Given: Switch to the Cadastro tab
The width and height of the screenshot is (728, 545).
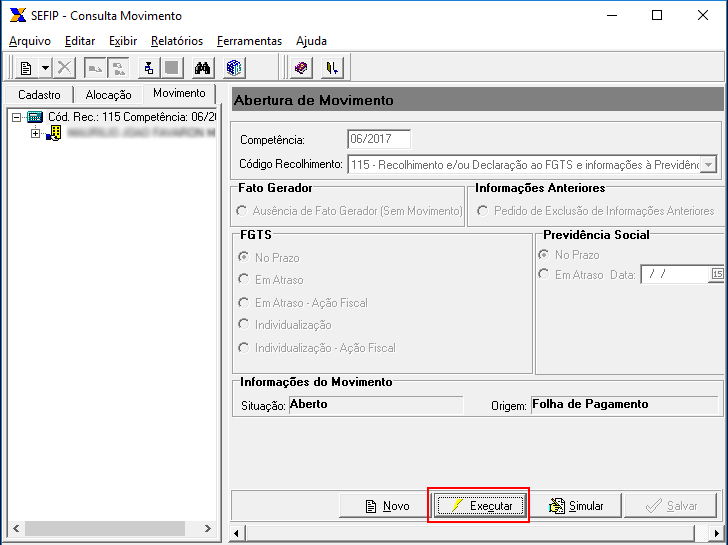Looking at the screenshot, I should pos(39,94).
